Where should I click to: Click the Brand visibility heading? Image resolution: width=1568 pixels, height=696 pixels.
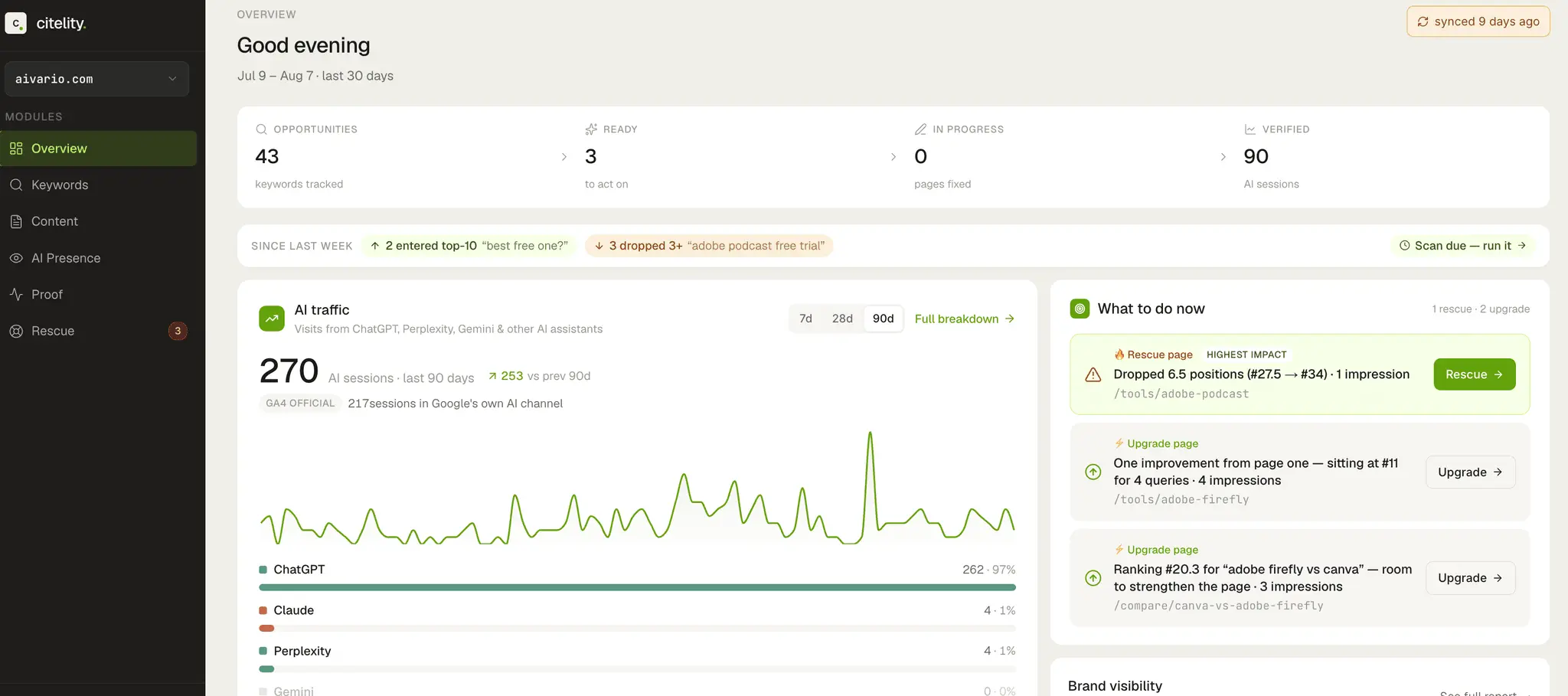tap(1115, 686)
